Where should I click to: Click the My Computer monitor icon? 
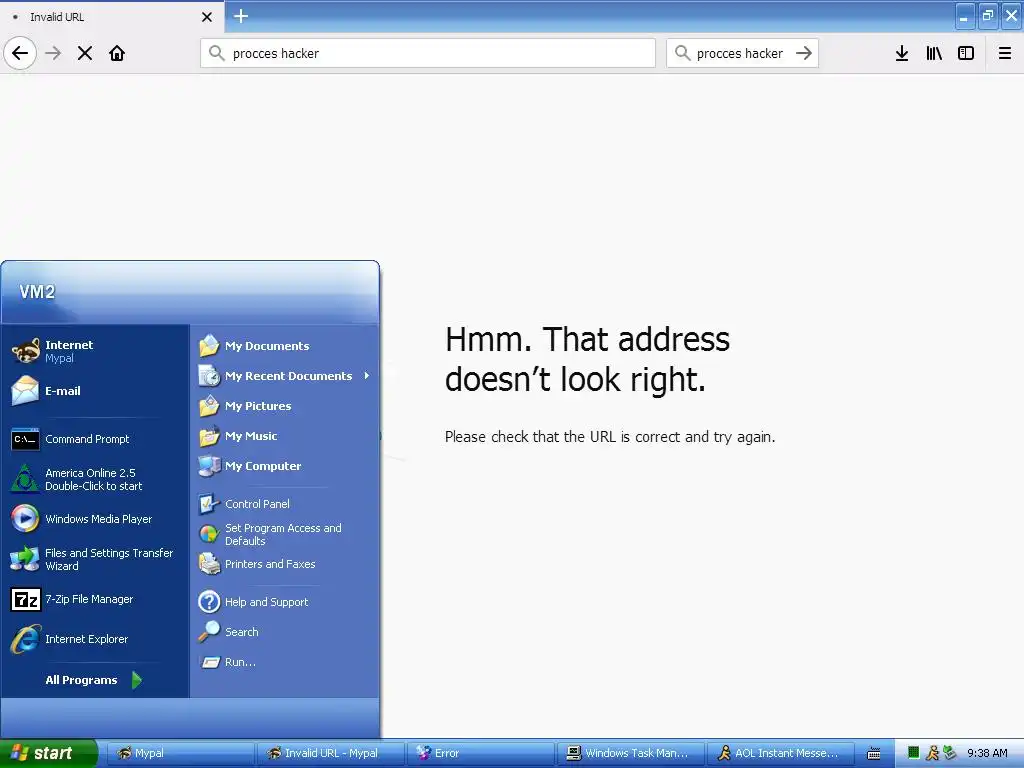click(209, 466)
